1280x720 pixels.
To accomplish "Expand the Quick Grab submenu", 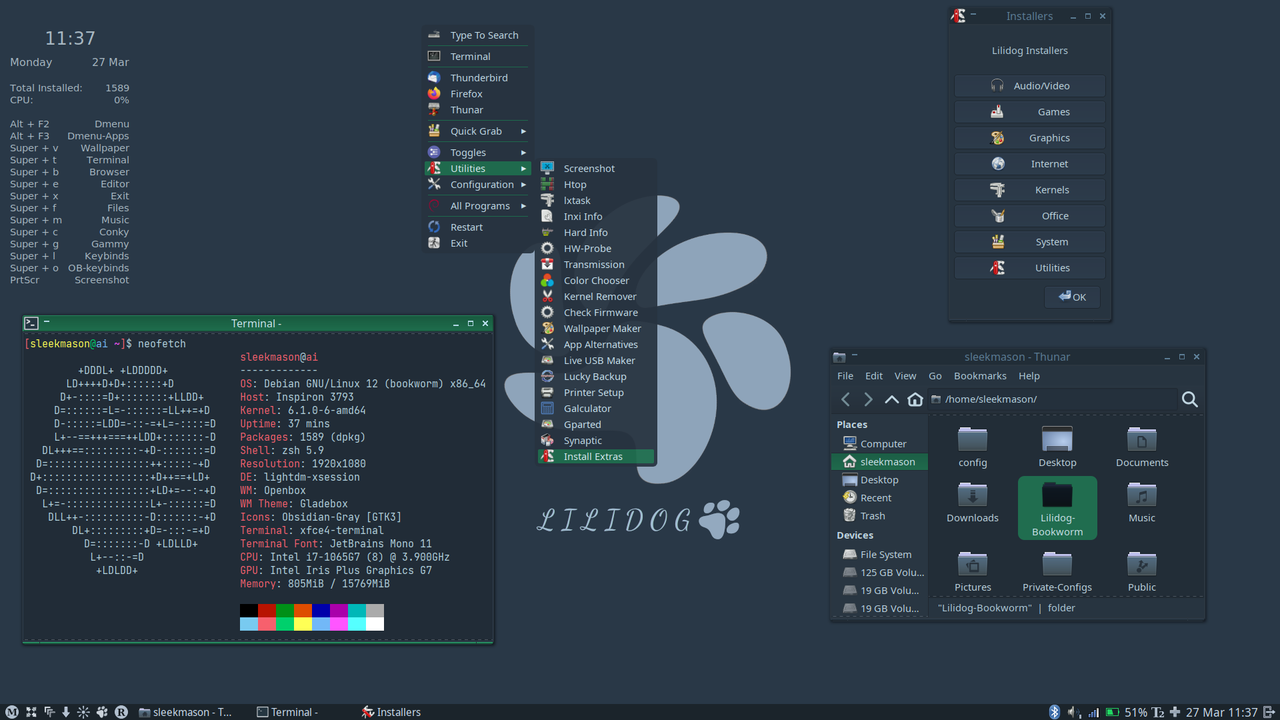I will tap(478, 131).
